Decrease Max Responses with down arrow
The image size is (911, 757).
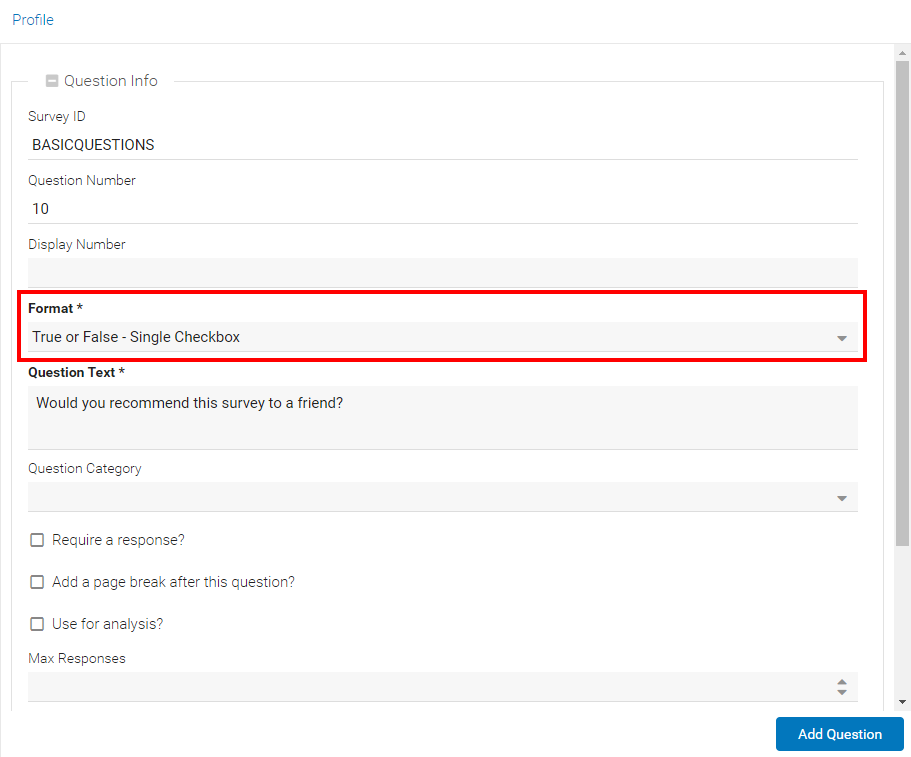tap(841, 692)
